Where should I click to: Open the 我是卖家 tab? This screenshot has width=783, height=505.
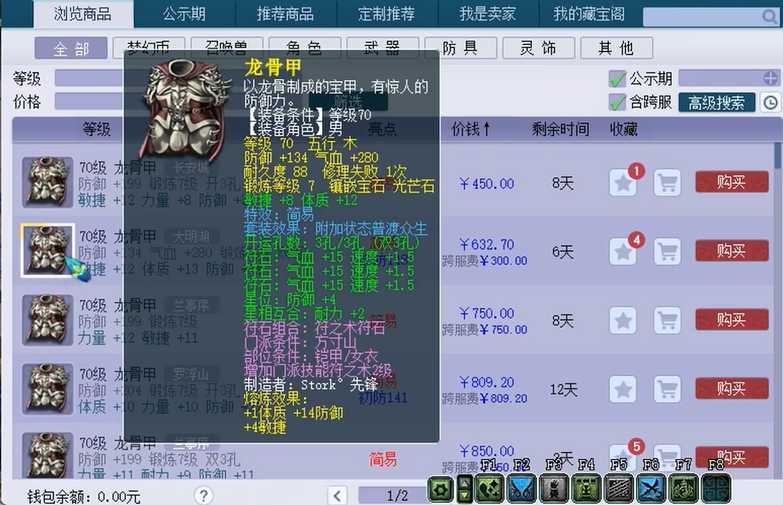[488, 13]
